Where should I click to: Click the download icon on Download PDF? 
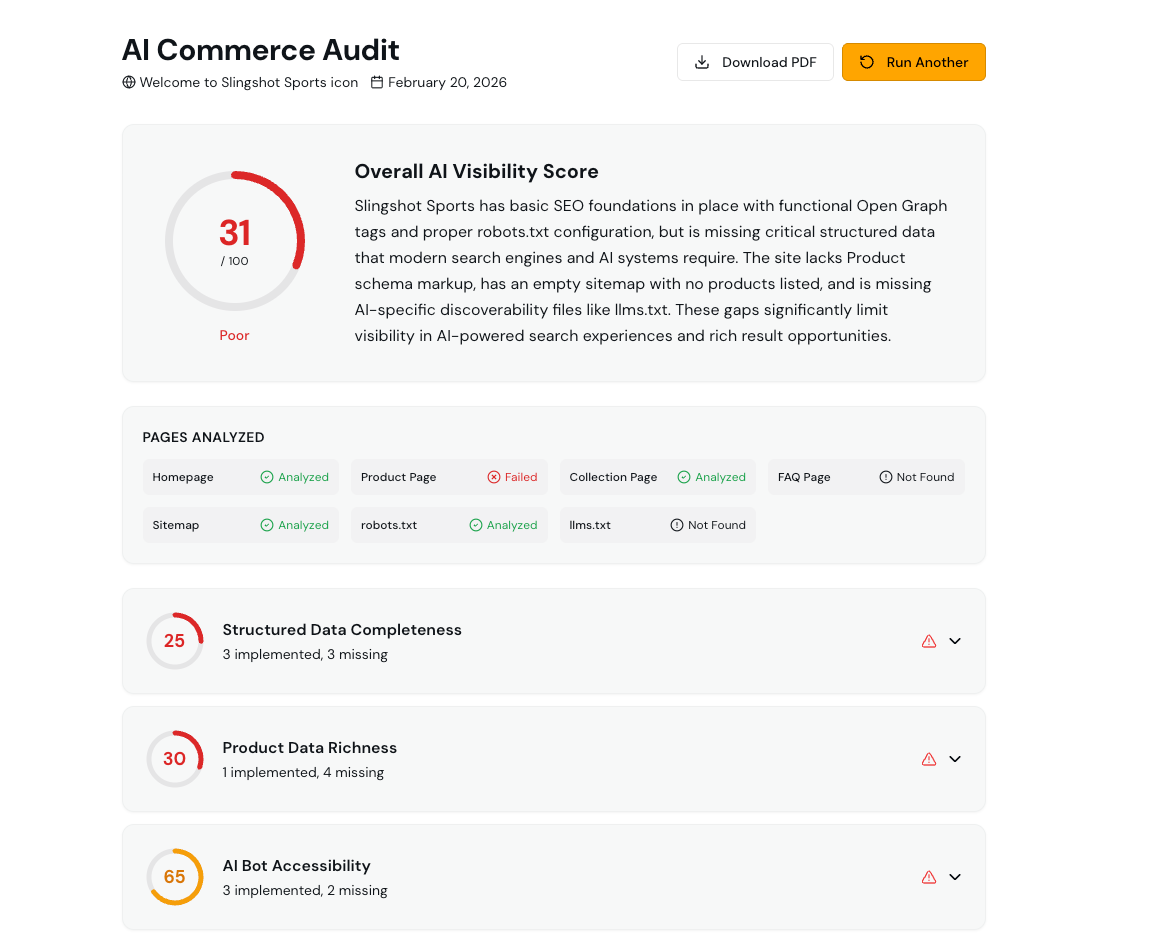tap(700, 61)
